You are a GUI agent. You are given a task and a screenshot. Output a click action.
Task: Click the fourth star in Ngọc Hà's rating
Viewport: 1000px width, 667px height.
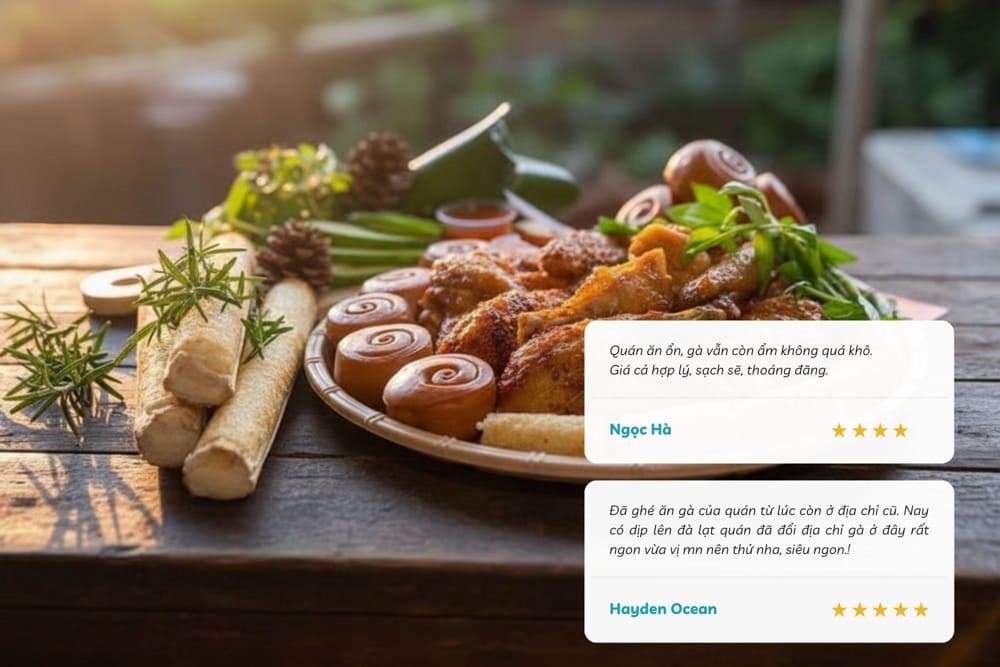pyautogui.click(x=901, y=430)
